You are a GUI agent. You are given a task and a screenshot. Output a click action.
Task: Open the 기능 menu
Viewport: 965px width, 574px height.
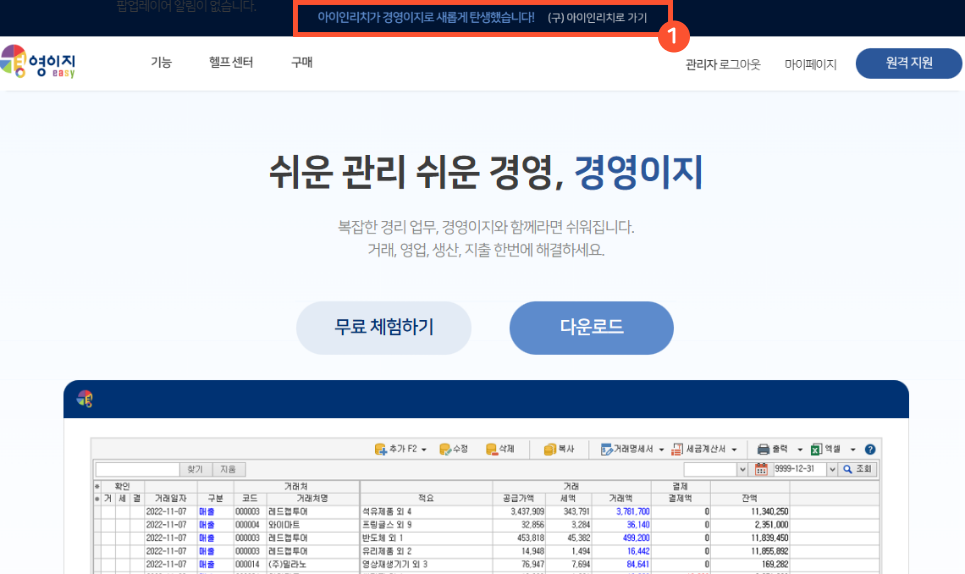pyautogui.click(x=161, y=63)
